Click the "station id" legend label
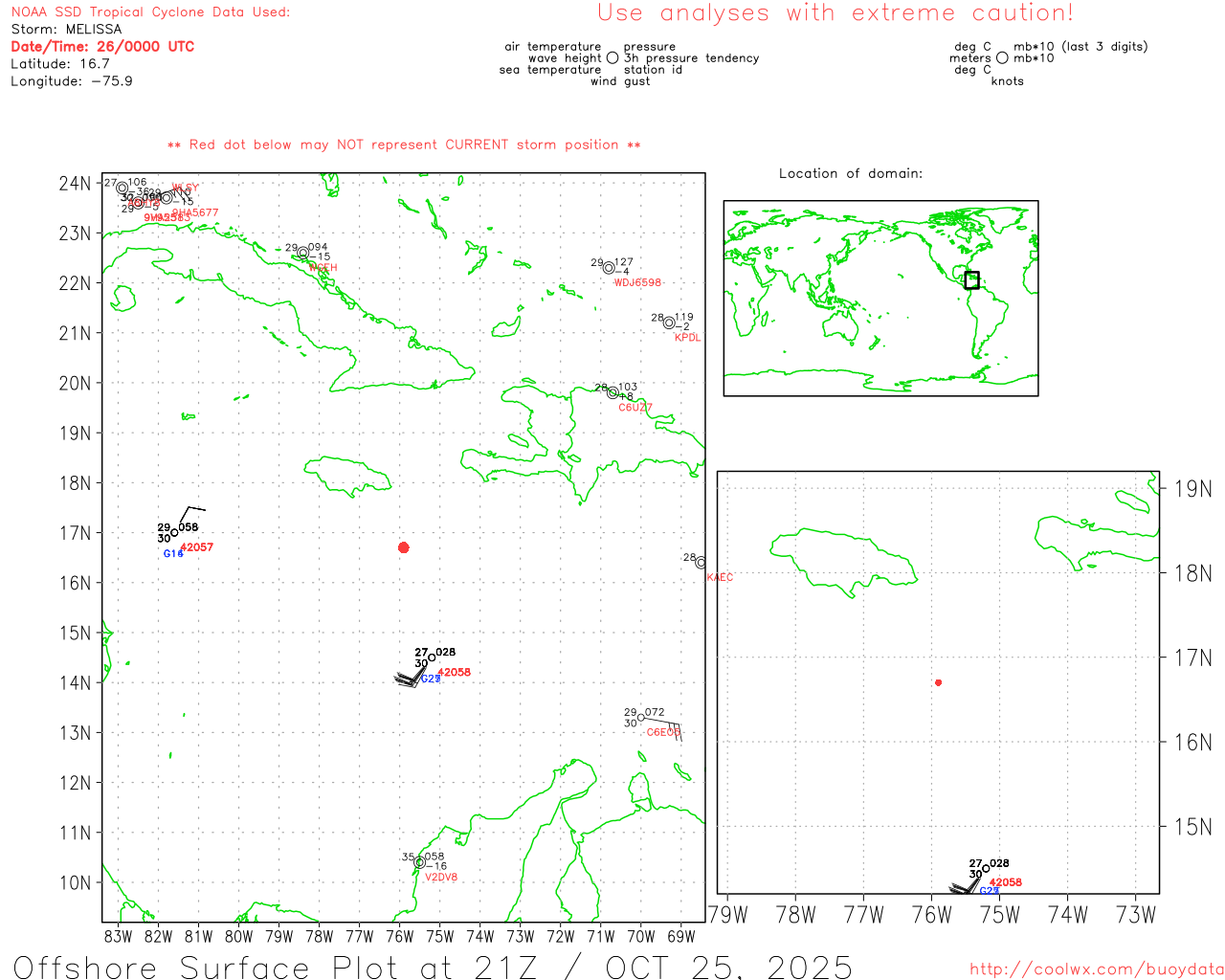This screenshot has width=1225, height=980. coord(654,70)
